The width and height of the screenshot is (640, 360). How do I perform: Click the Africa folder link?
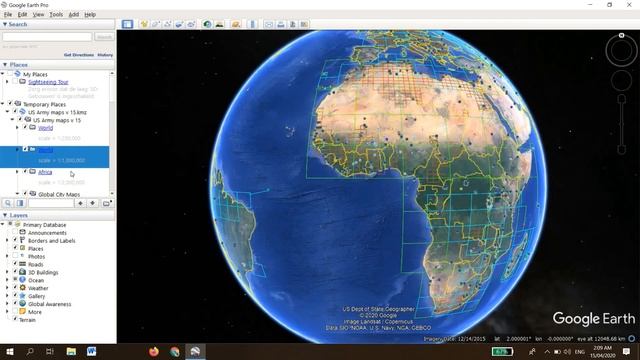pos(45,172)
